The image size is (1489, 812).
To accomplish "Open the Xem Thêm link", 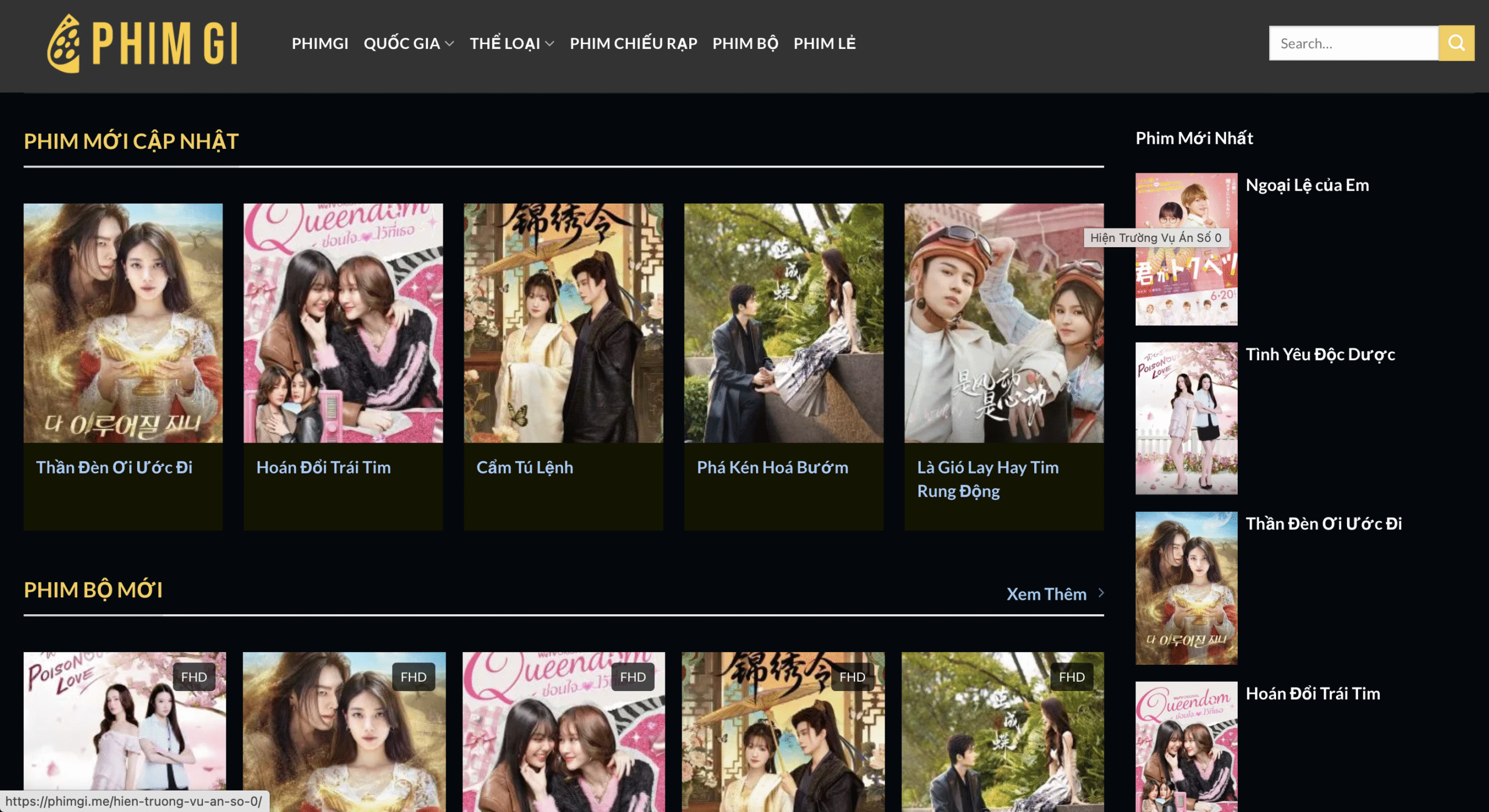I will [1046, 594].
